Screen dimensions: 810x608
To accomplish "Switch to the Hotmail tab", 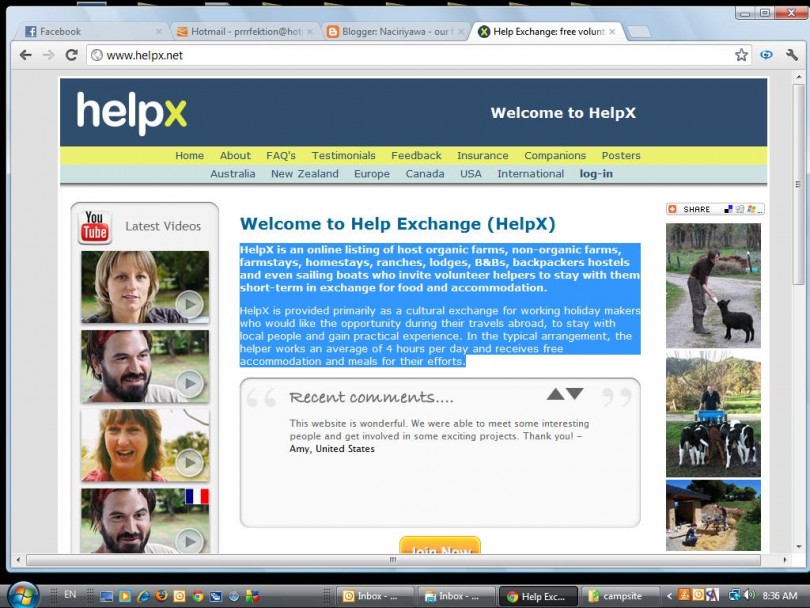I will [x=244, y=32].
